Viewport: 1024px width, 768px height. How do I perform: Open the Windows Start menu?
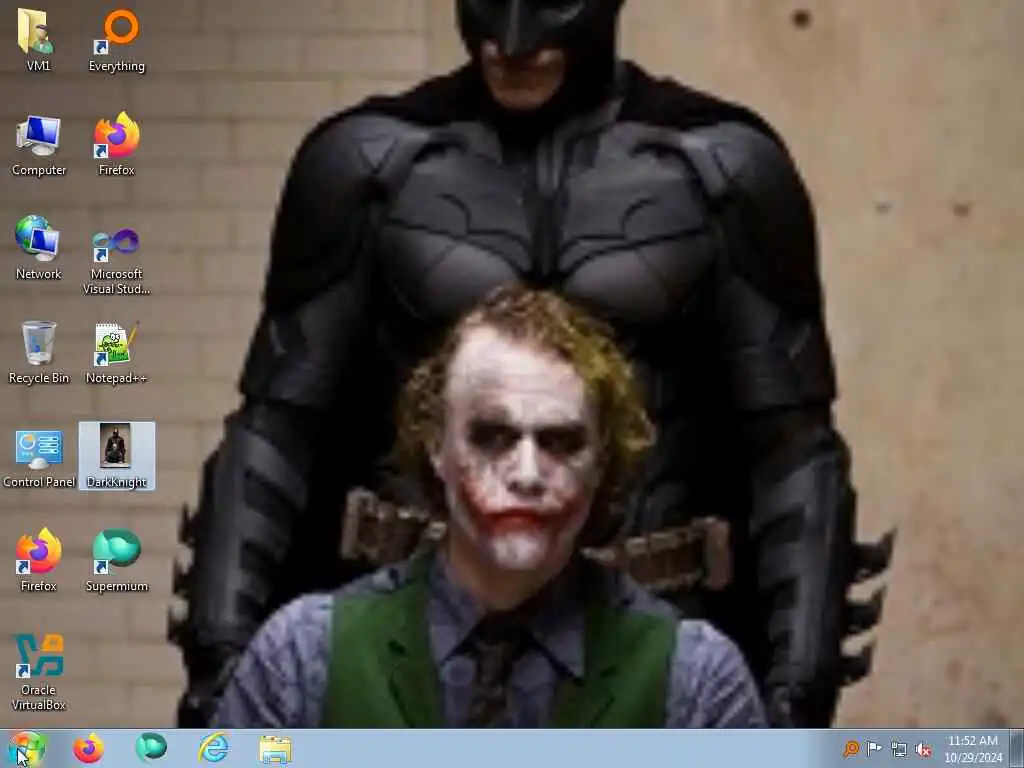tap(26, 748)
